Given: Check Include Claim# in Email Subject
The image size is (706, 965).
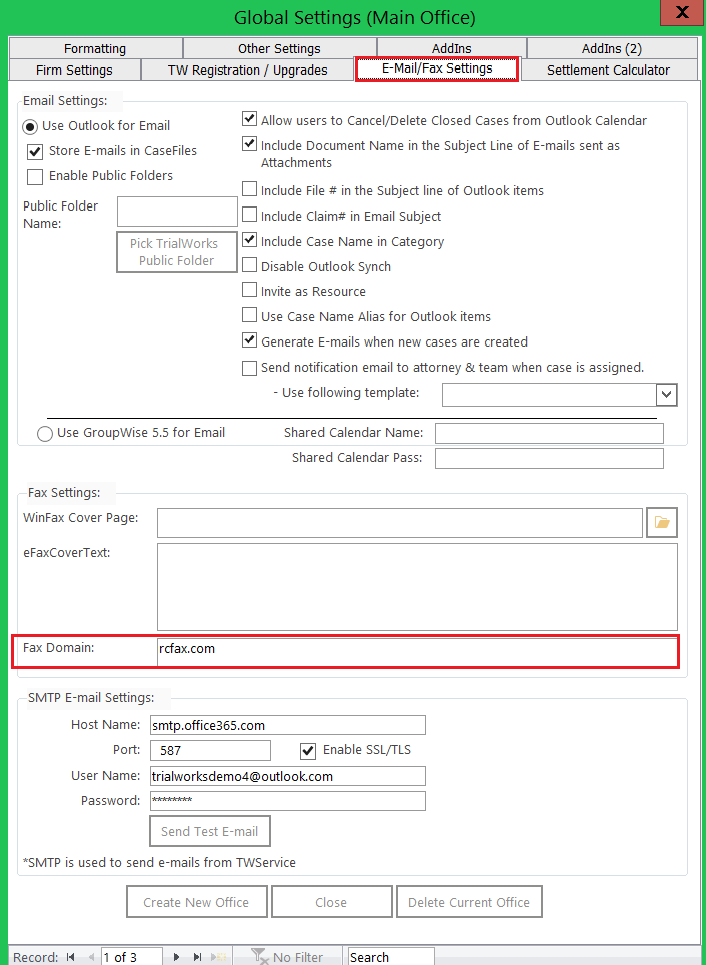Looking at the screenshot, I should pyautogui.click(x=249, y=214).
